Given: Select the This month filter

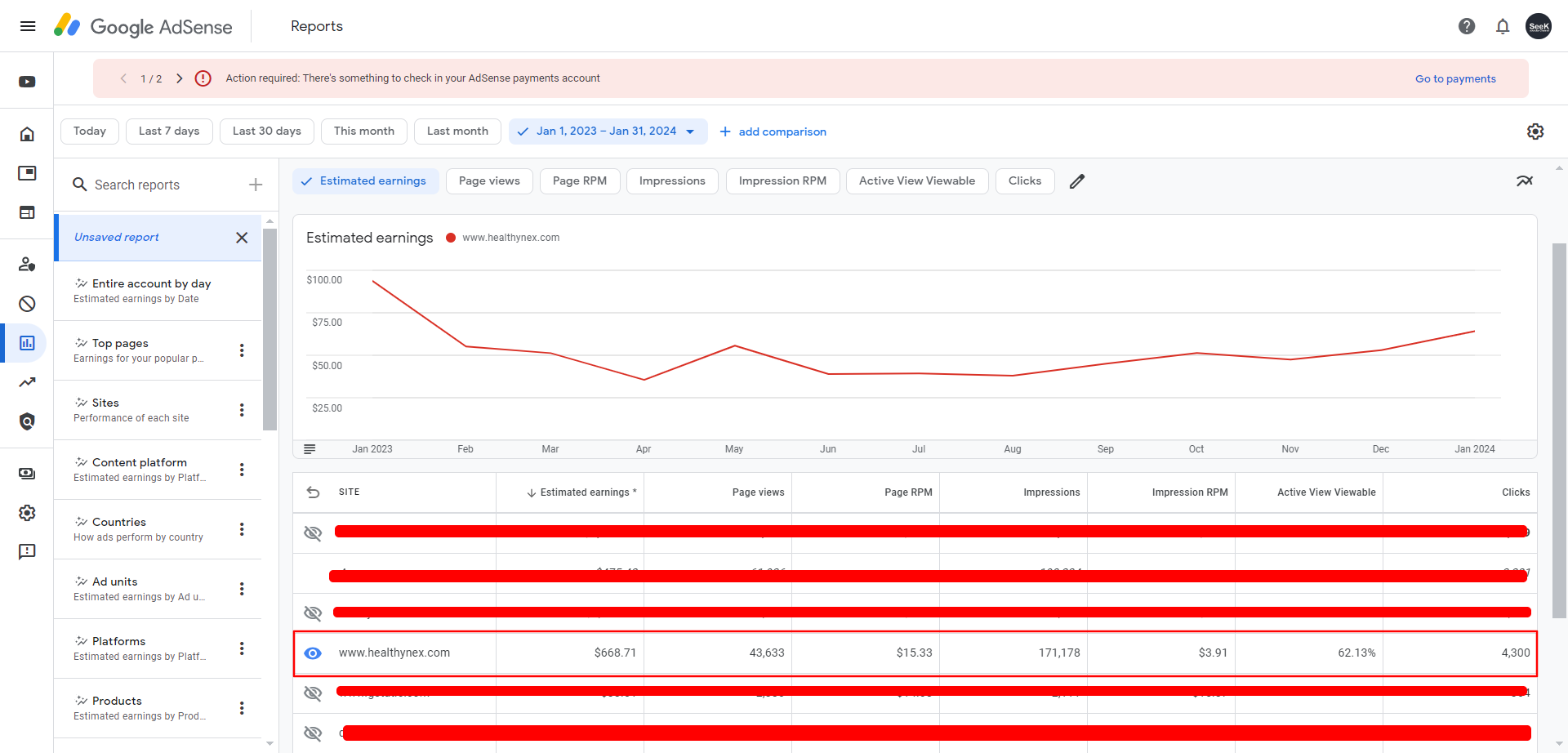Looking at the screenshot, I should (x=364, y=131).
